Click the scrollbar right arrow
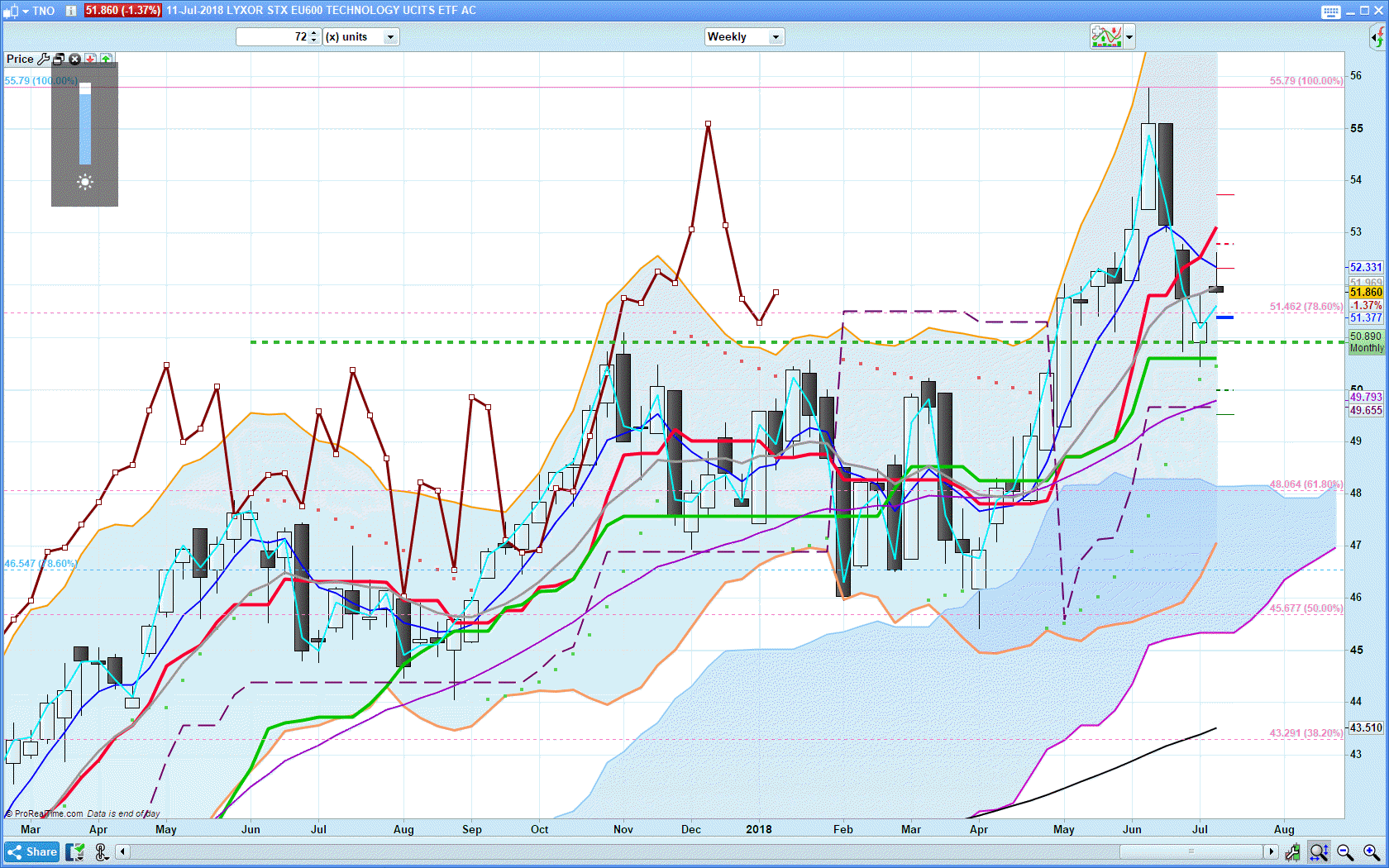This screenshot has height=868, width=1389. coord(1272,851)
